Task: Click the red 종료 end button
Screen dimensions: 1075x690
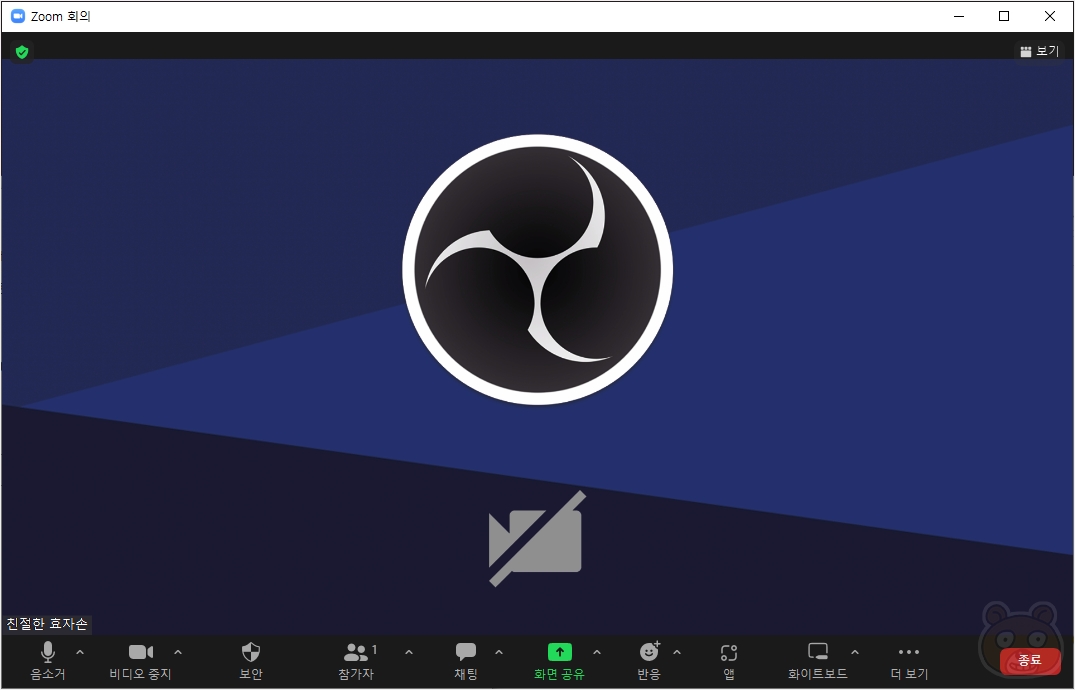Action: coord(1030,661)
